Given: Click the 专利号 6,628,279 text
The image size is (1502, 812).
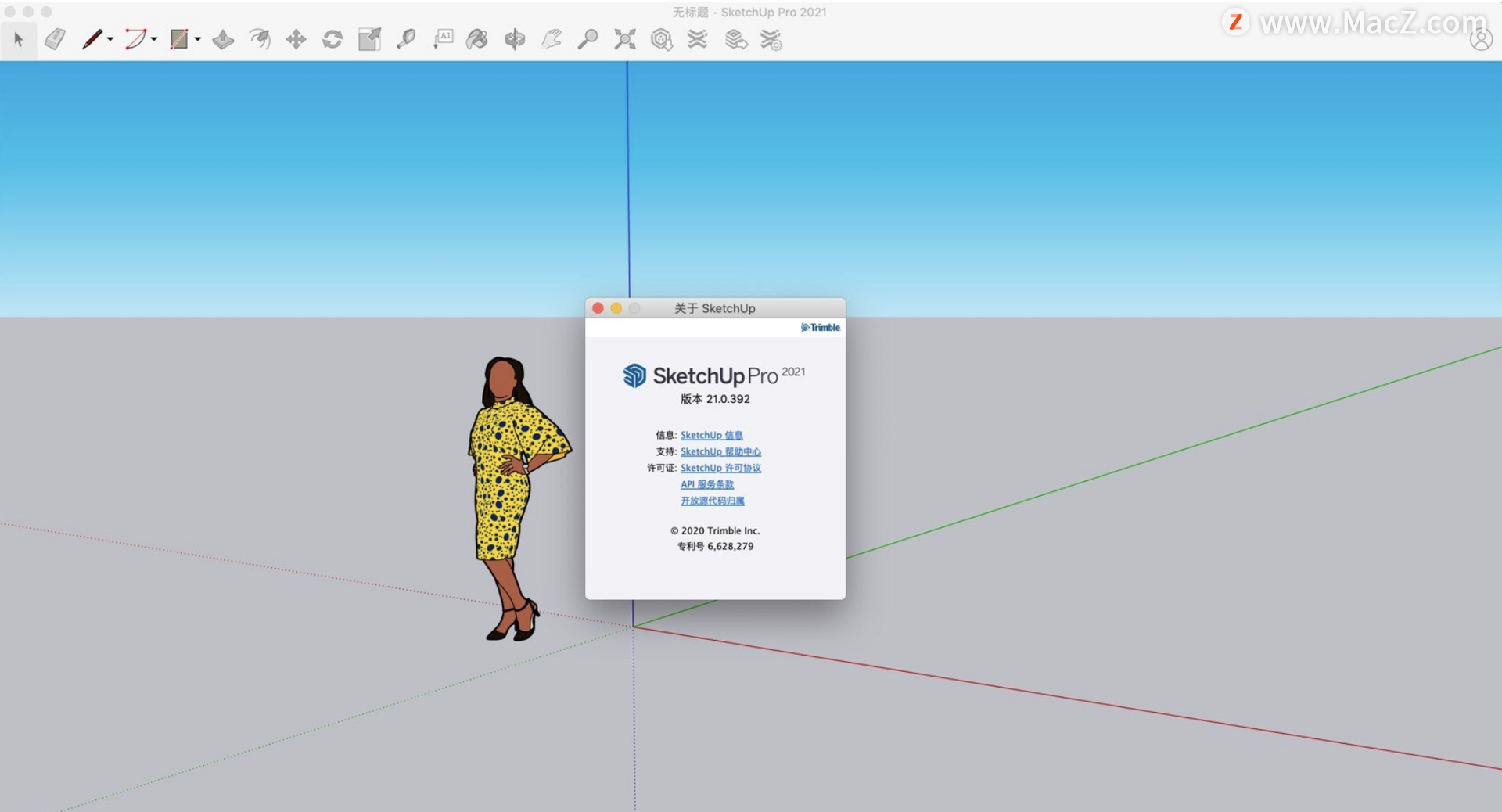Looking at the screenshot, I should pos(715,546).
